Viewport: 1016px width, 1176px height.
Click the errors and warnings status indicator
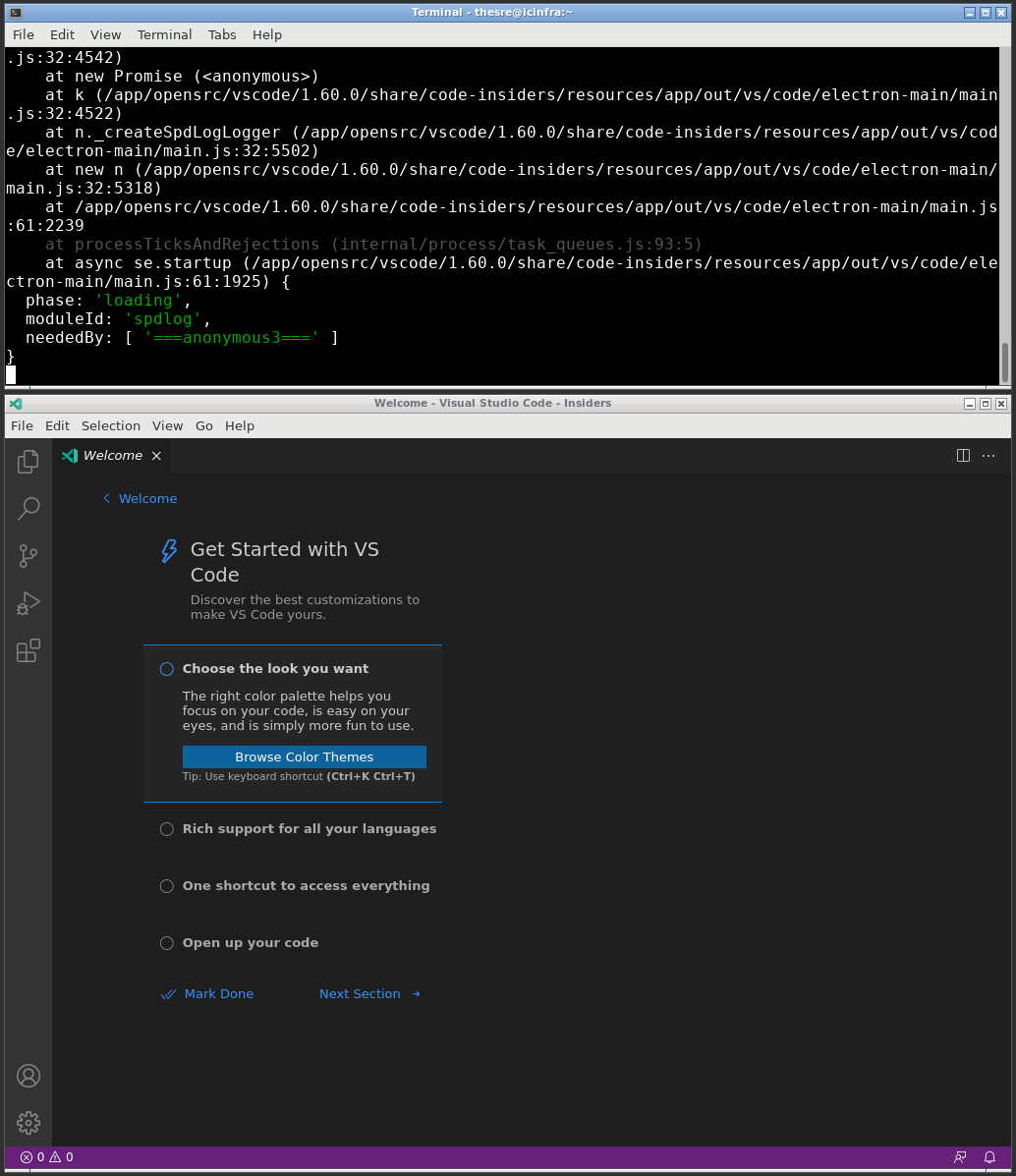[x=46, y=1157]
